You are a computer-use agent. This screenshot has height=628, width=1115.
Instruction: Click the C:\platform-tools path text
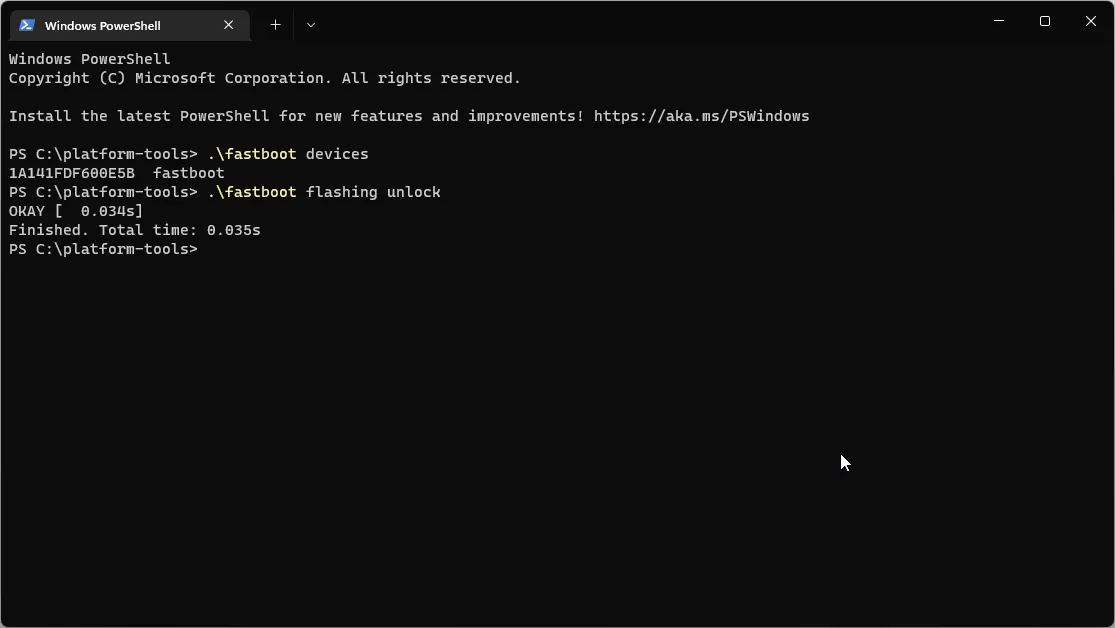pyautogui.click(x=113, y=154)
